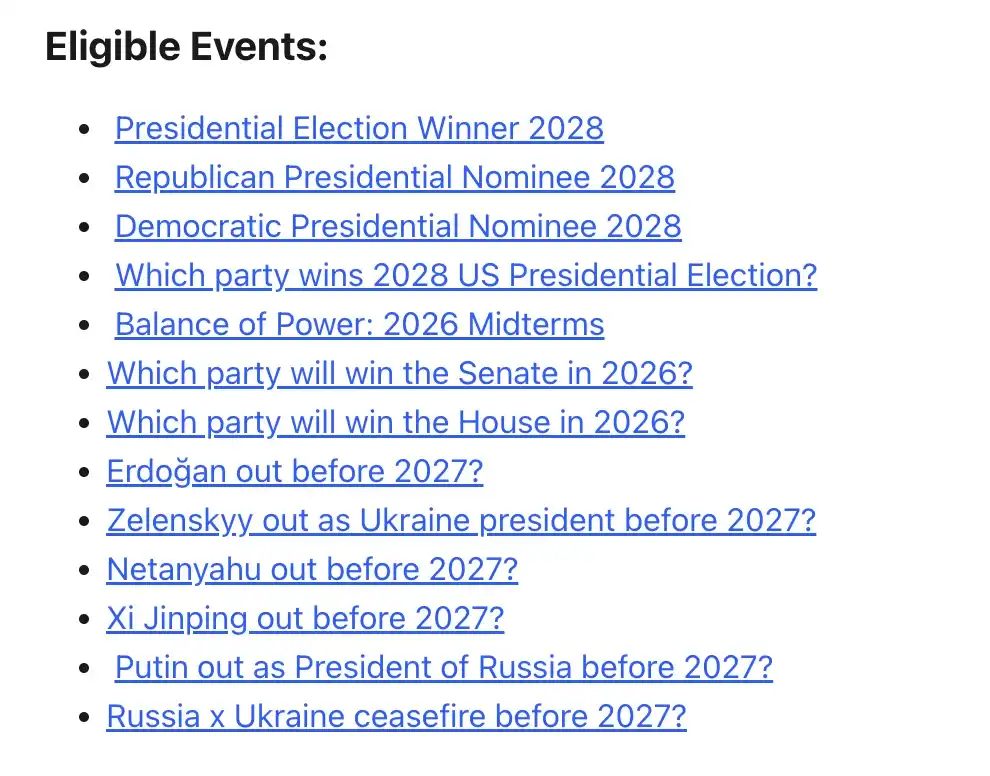
Task: Open Democratic Presidential Nominee 2028 event
Action: click(398, 227)
